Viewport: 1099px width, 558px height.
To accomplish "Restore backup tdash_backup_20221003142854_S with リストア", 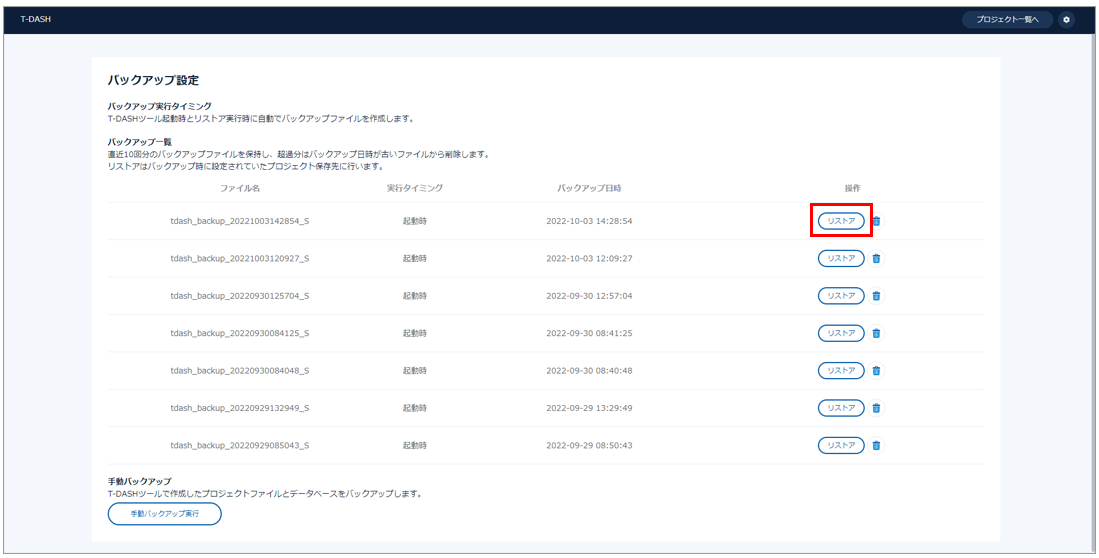I will tap(841, 221).
